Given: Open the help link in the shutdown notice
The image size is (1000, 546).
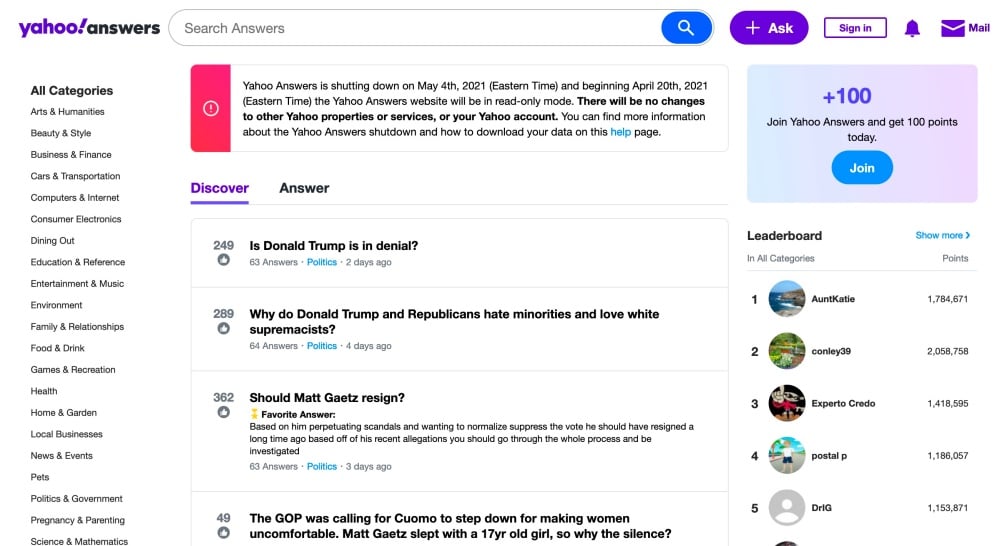Looking at the screenshot, I should point(620,132).
